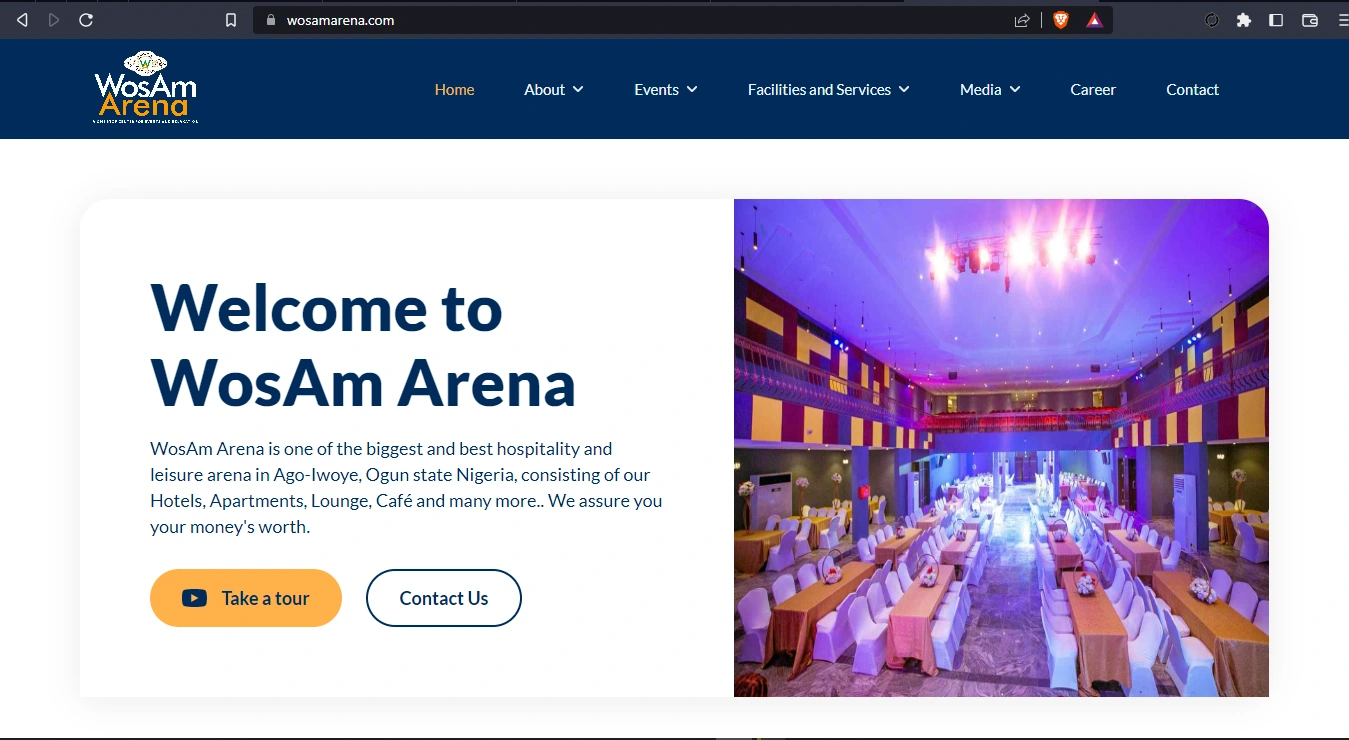This screenshot has width=1349, height=740.
Task: Expand the Facilities and Services chevron
Action: (904, 90)
